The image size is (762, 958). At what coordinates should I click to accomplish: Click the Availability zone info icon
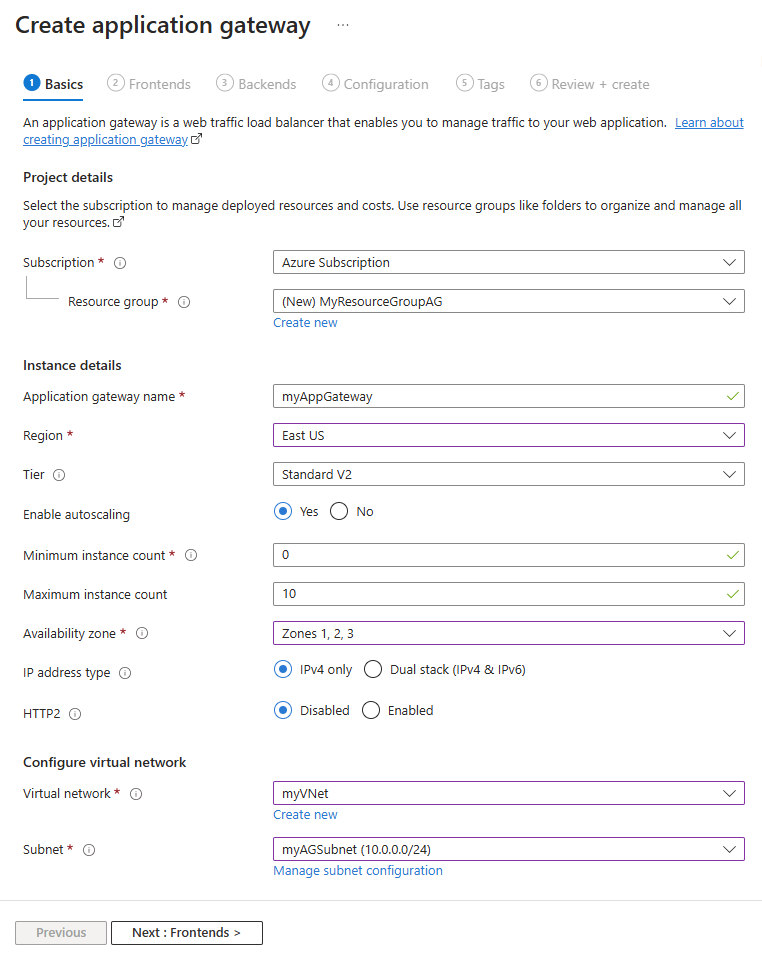pos(142,633)
